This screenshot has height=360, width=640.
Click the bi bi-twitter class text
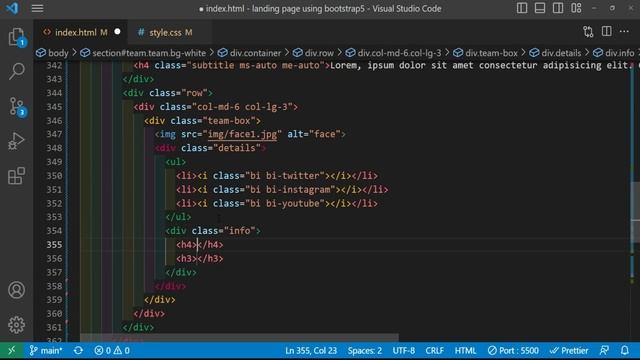coord(284,176)
